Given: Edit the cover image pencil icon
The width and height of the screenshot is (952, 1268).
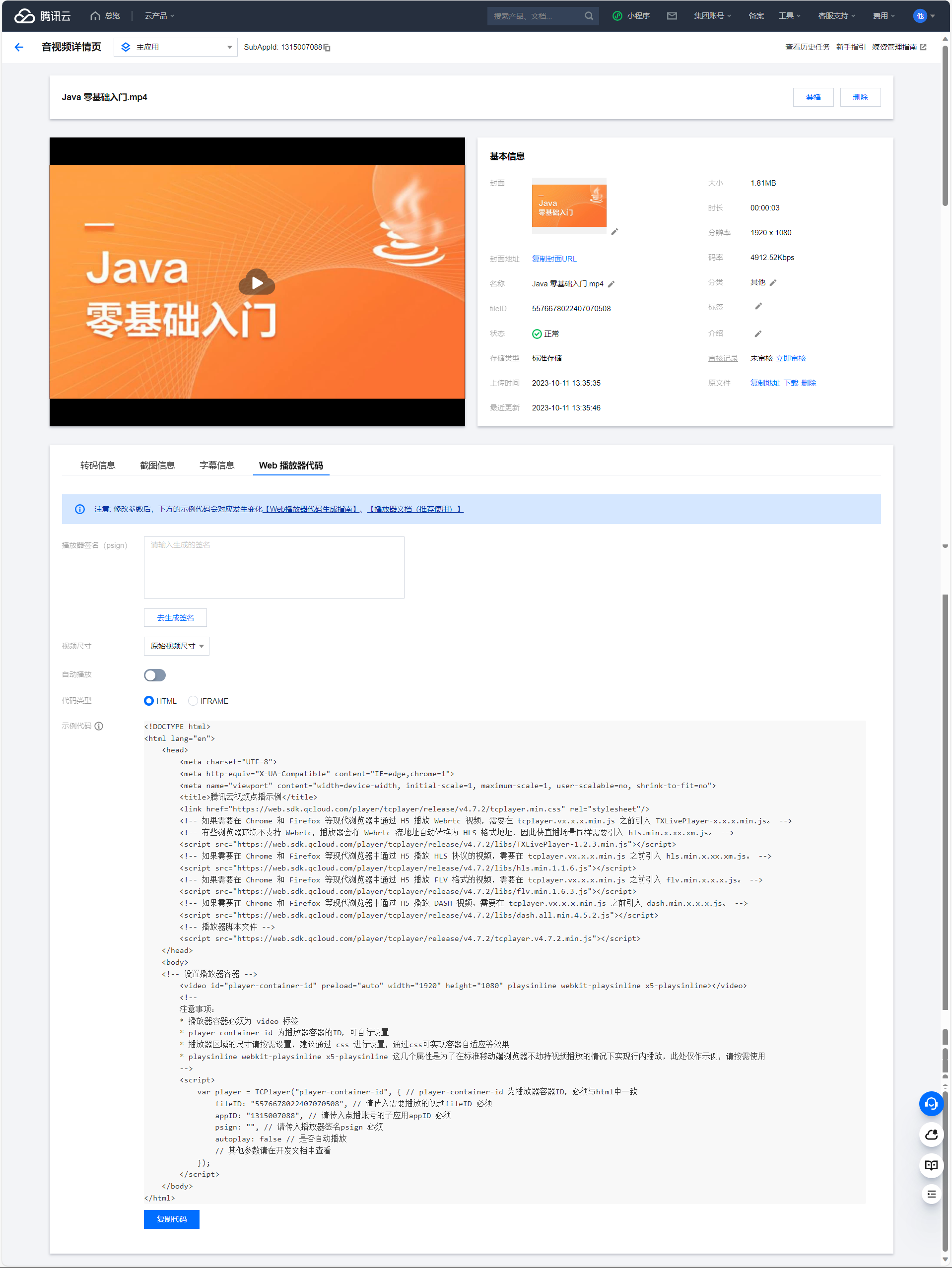Looking at the screenshot, I should 614,232.
